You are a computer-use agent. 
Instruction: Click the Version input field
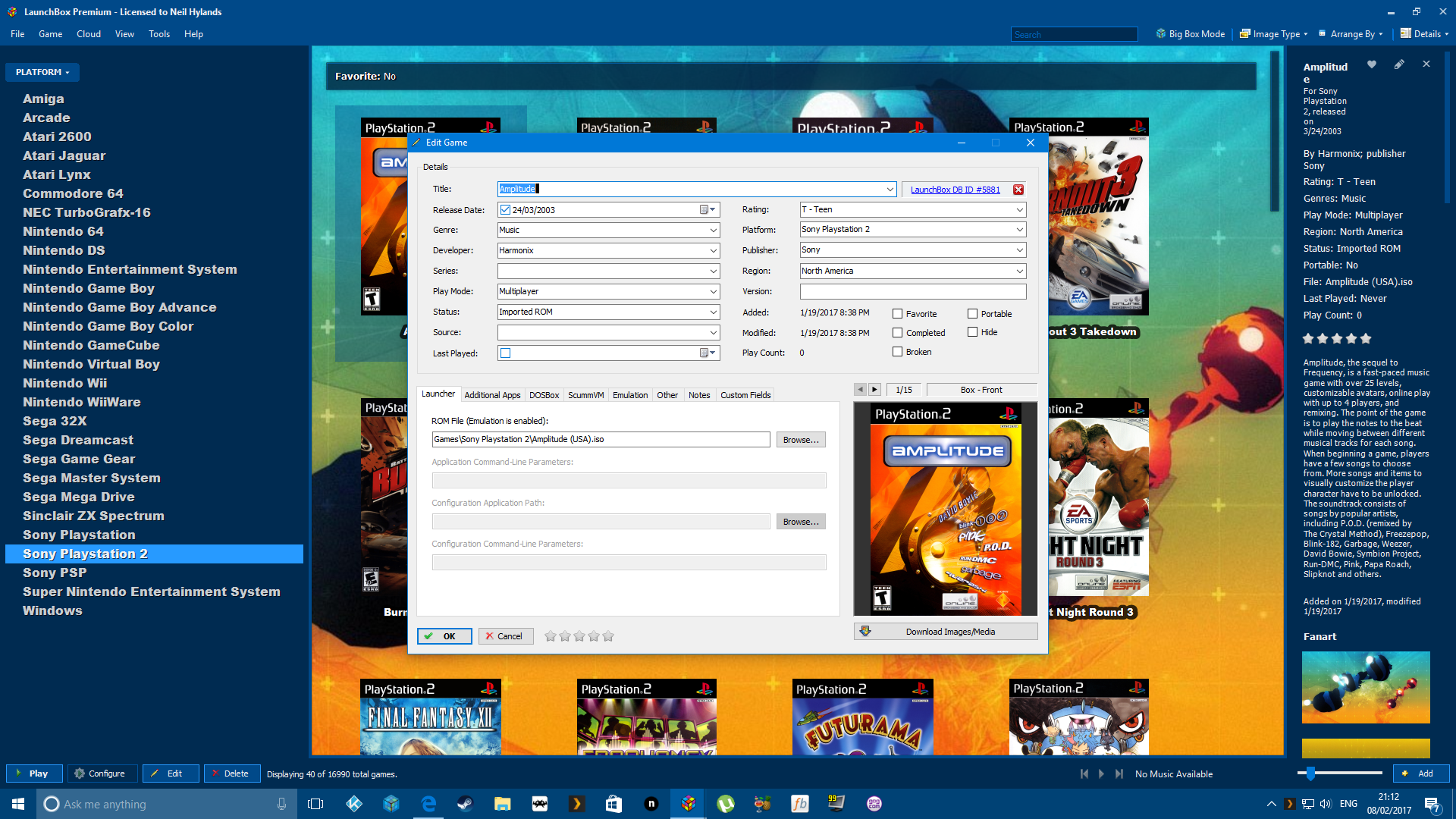click(x=913, y=292)
